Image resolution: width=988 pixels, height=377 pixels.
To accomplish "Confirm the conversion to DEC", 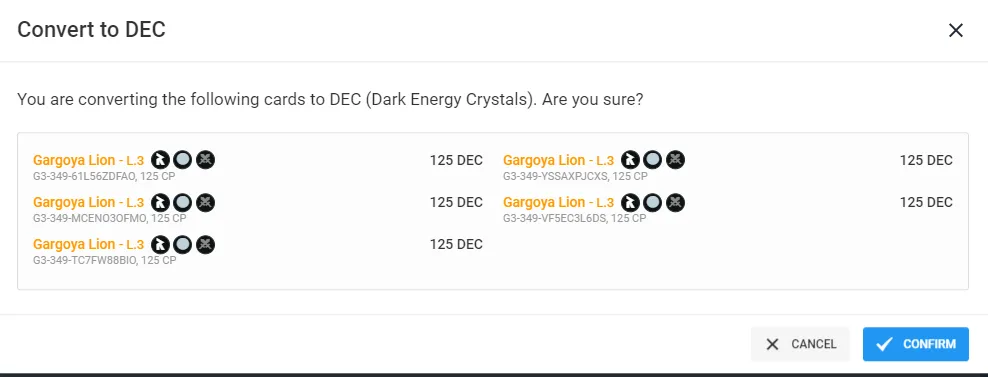I will (916, 344).
